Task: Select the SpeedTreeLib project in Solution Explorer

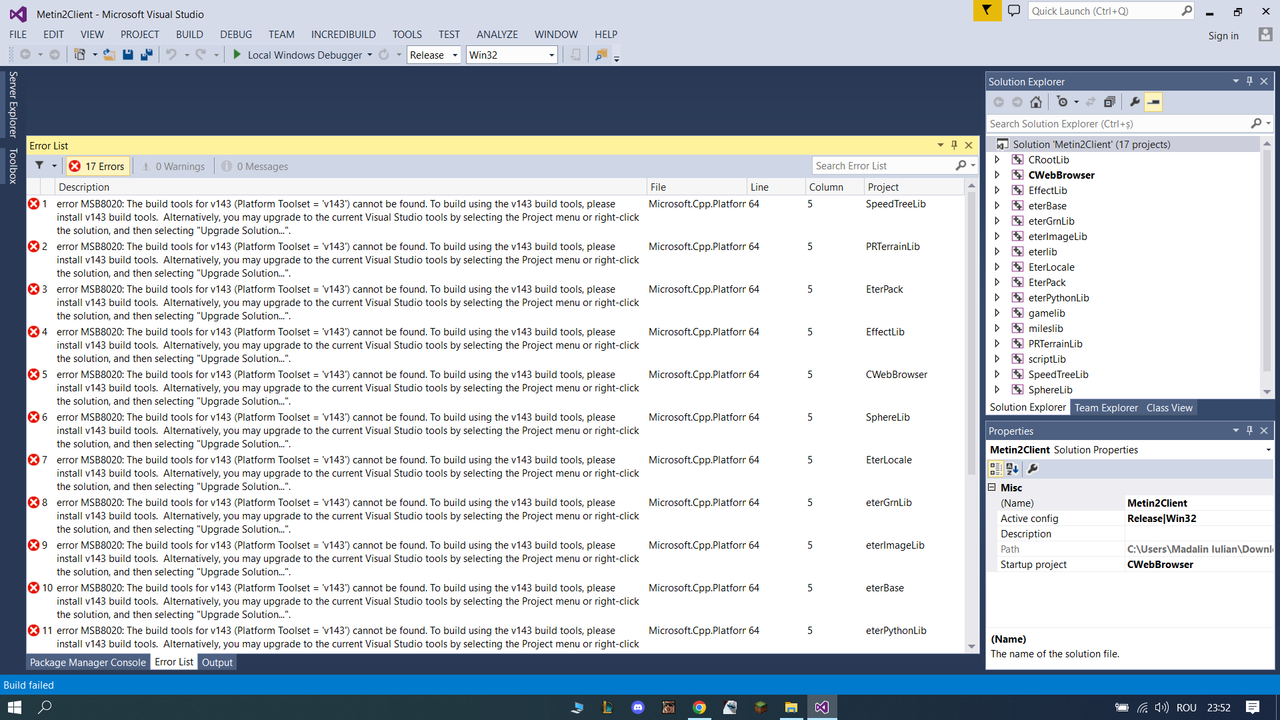Action: 1058,374
